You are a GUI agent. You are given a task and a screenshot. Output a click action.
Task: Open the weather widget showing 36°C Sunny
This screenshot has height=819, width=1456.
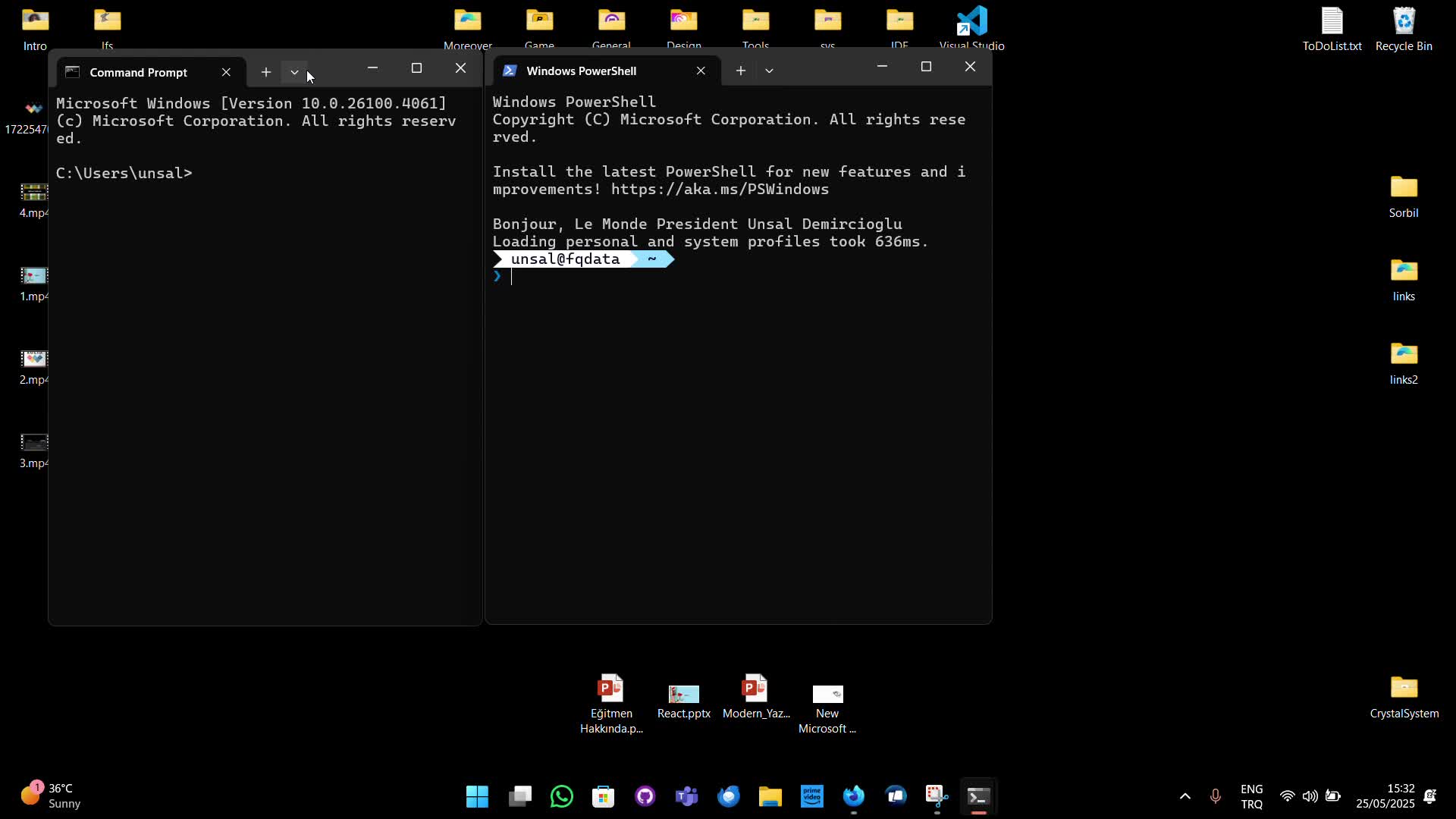50,796
